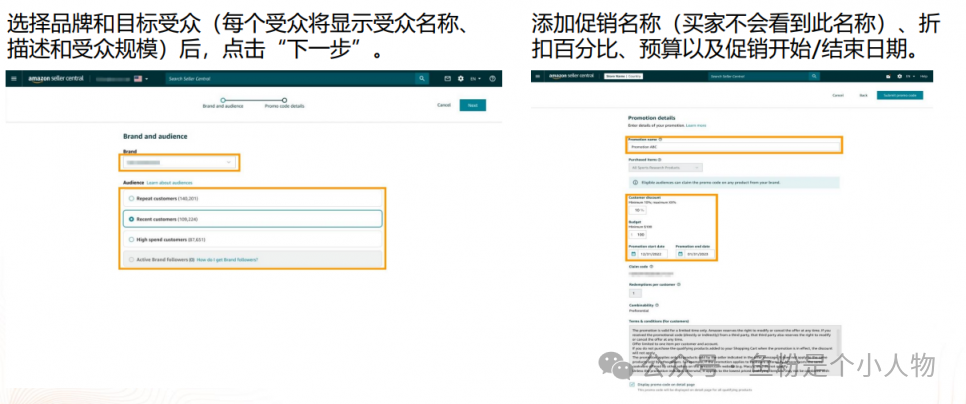
Task: Open the settings gear in the Promotion details screen
Action: (x=900, y=76)
